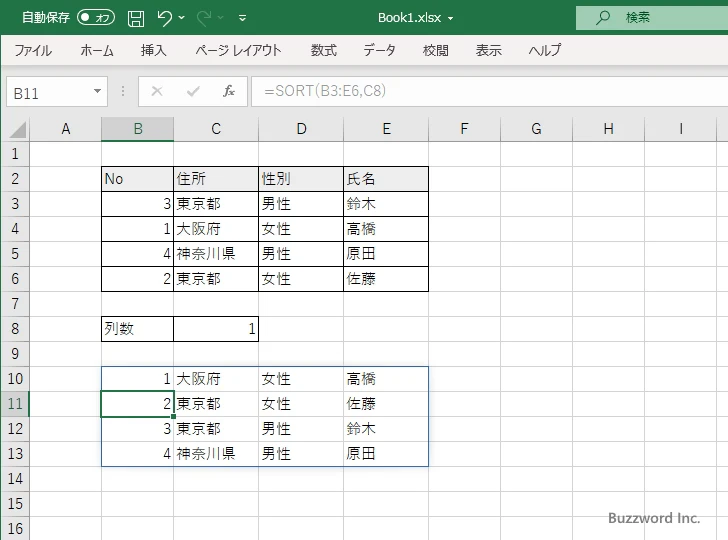Viewport: 728px width, 540px height.
Task: Click the header cell 性別
Action: pyautogui.click(x=301, y=179)
